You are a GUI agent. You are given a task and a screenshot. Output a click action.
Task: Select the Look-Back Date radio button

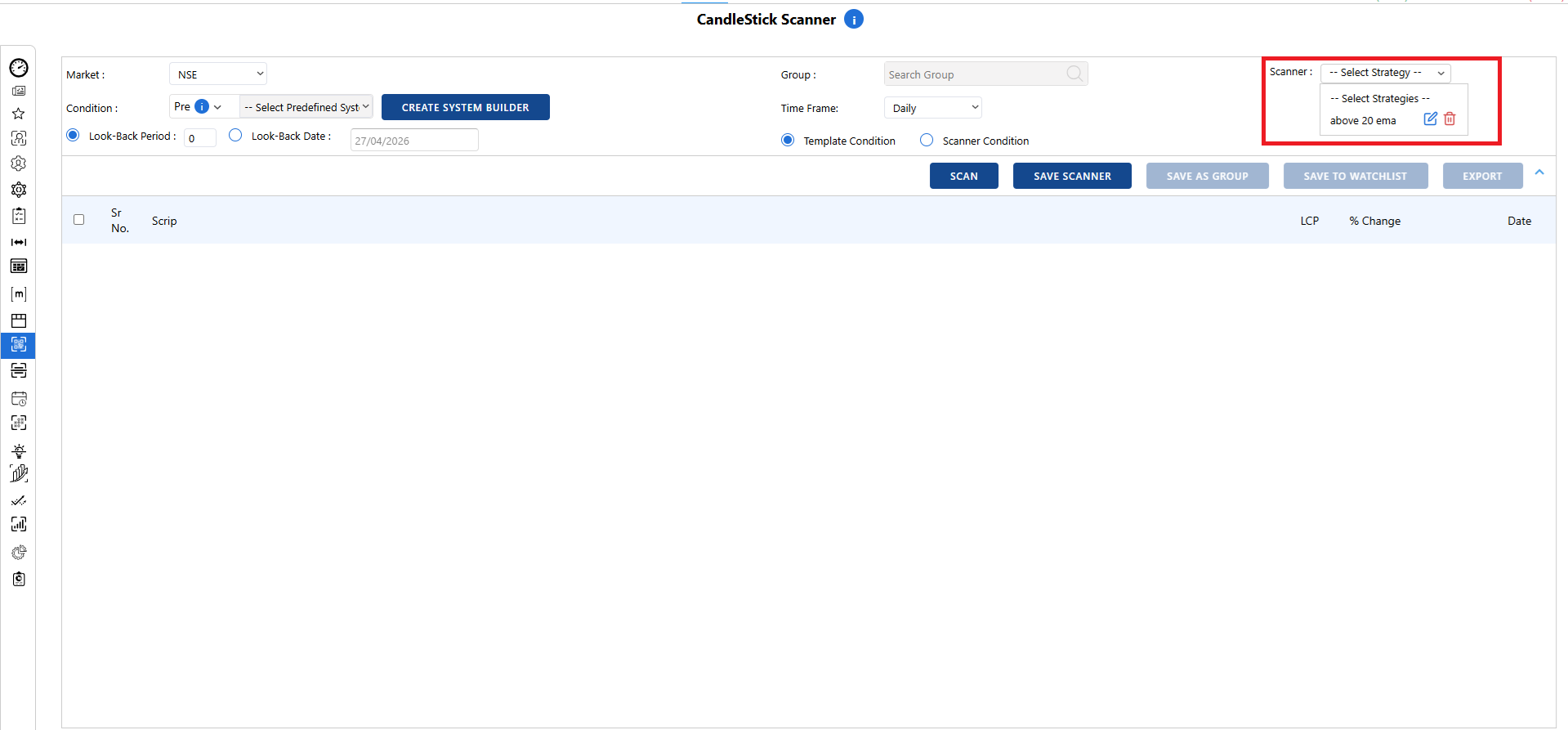(x=235, y=136)
